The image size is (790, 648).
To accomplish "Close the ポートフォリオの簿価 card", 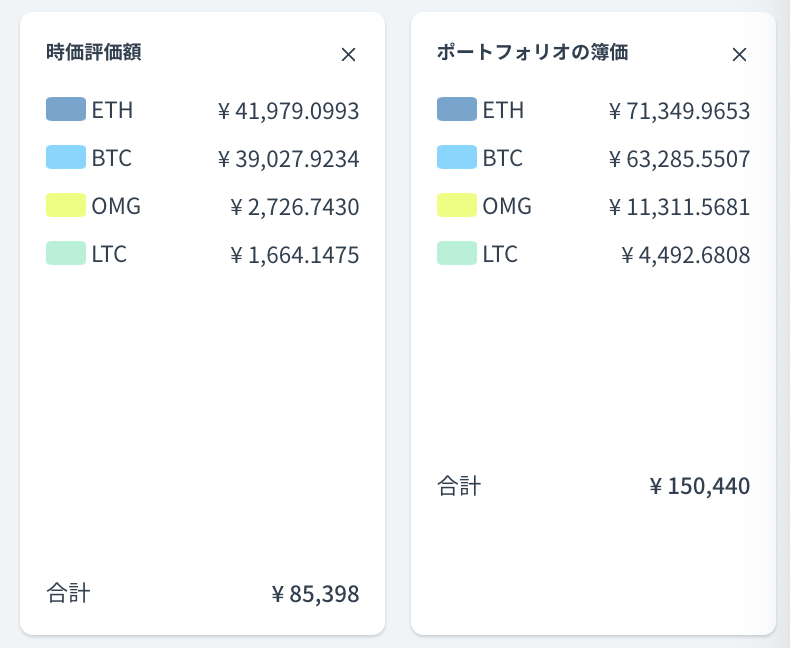I will 739,55.
